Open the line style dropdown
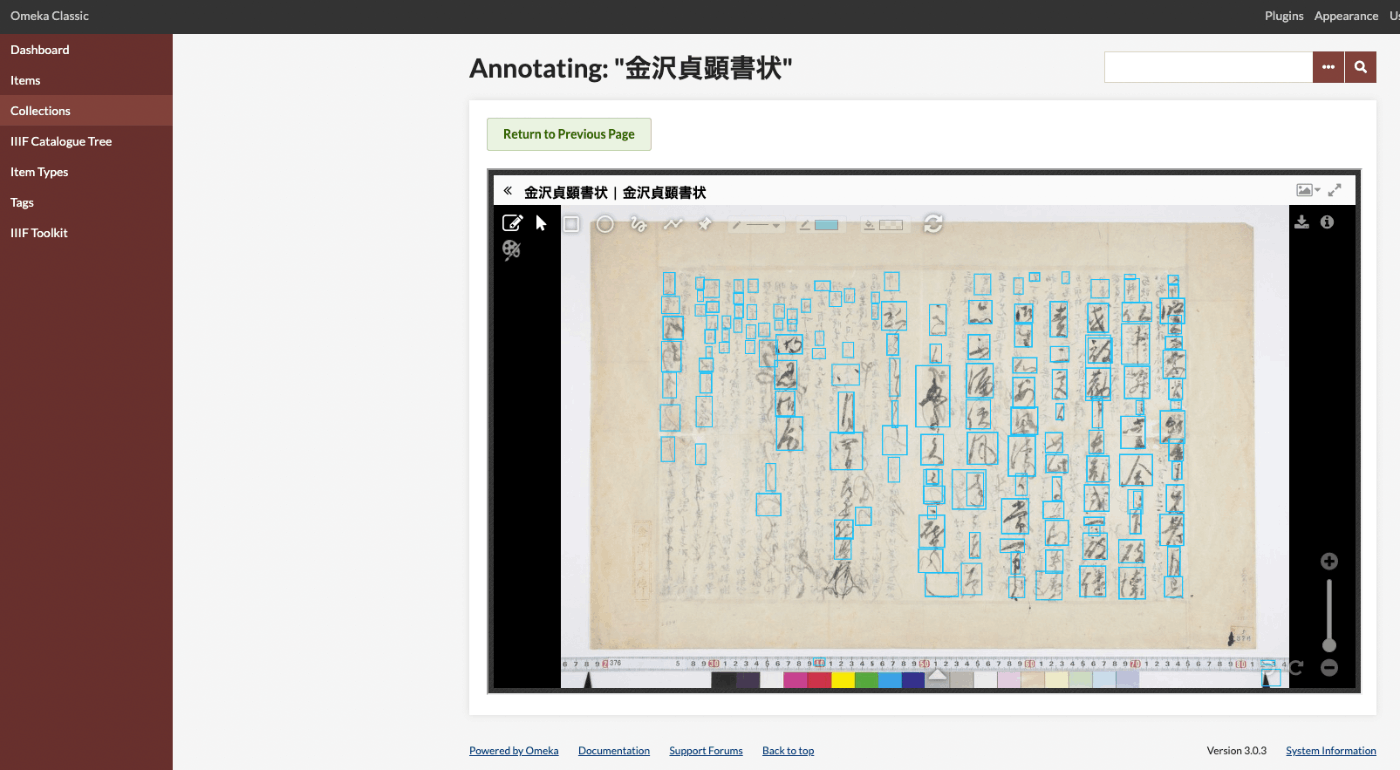The image size is (1400, 770). 756,225
